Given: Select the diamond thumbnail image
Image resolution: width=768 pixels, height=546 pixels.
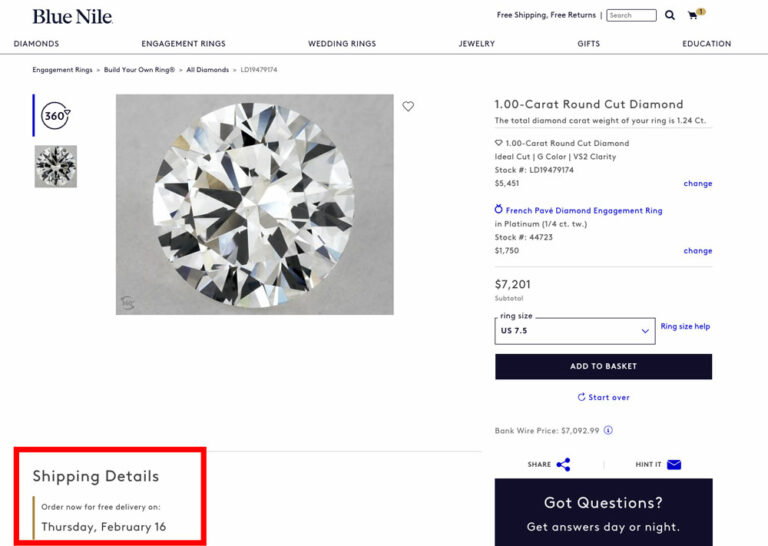Looking at the screenshot, I should [x=56, y=166].
